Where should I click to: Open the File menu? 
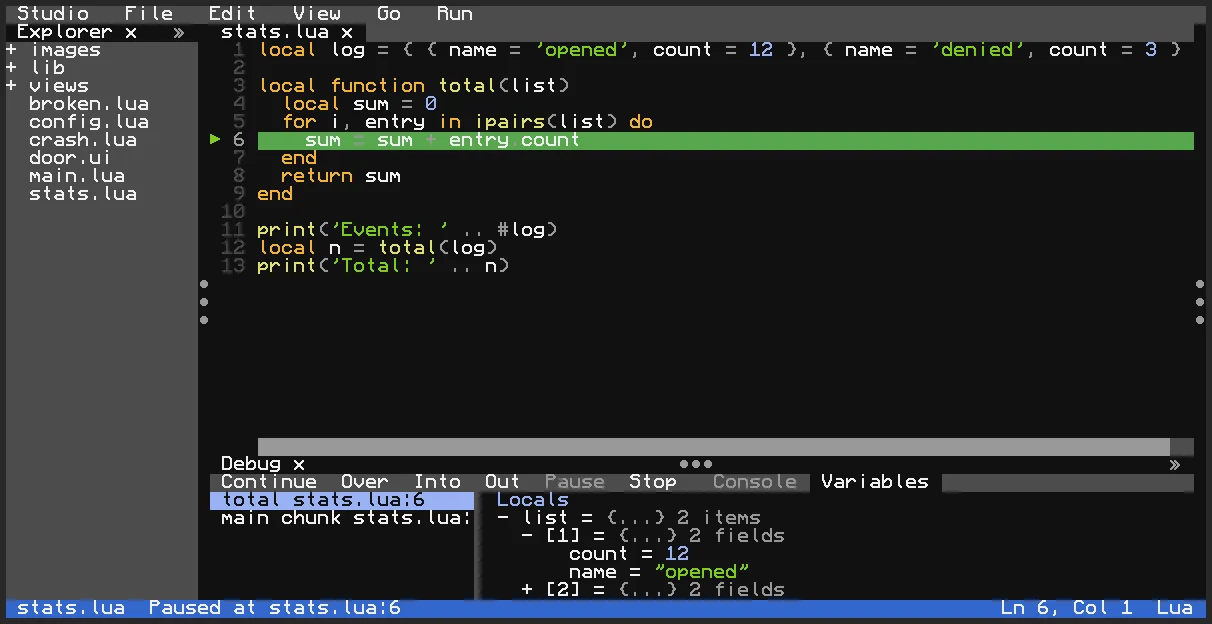(149, 14)
